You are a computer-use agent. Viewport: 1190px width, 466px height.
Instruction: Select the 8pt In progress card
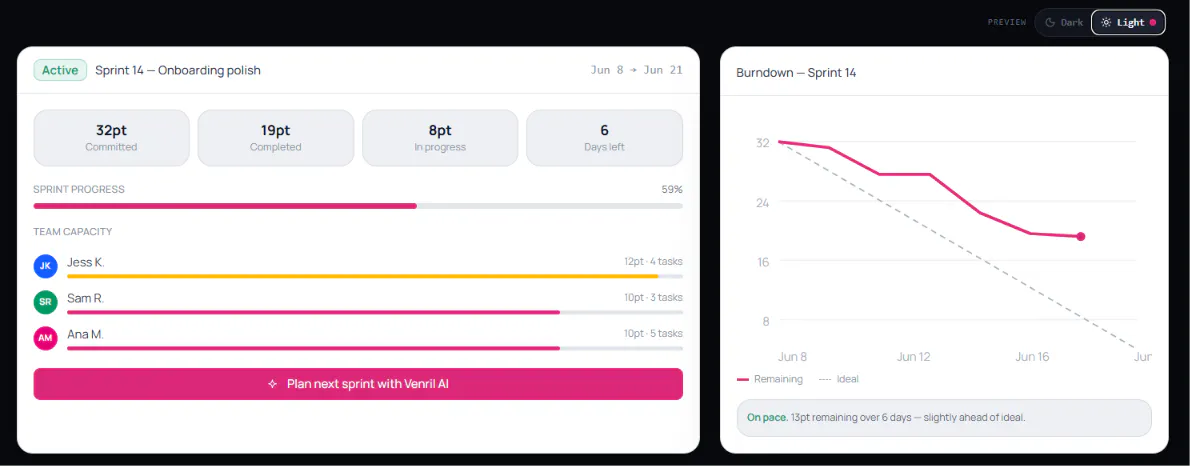click(440, 138)
